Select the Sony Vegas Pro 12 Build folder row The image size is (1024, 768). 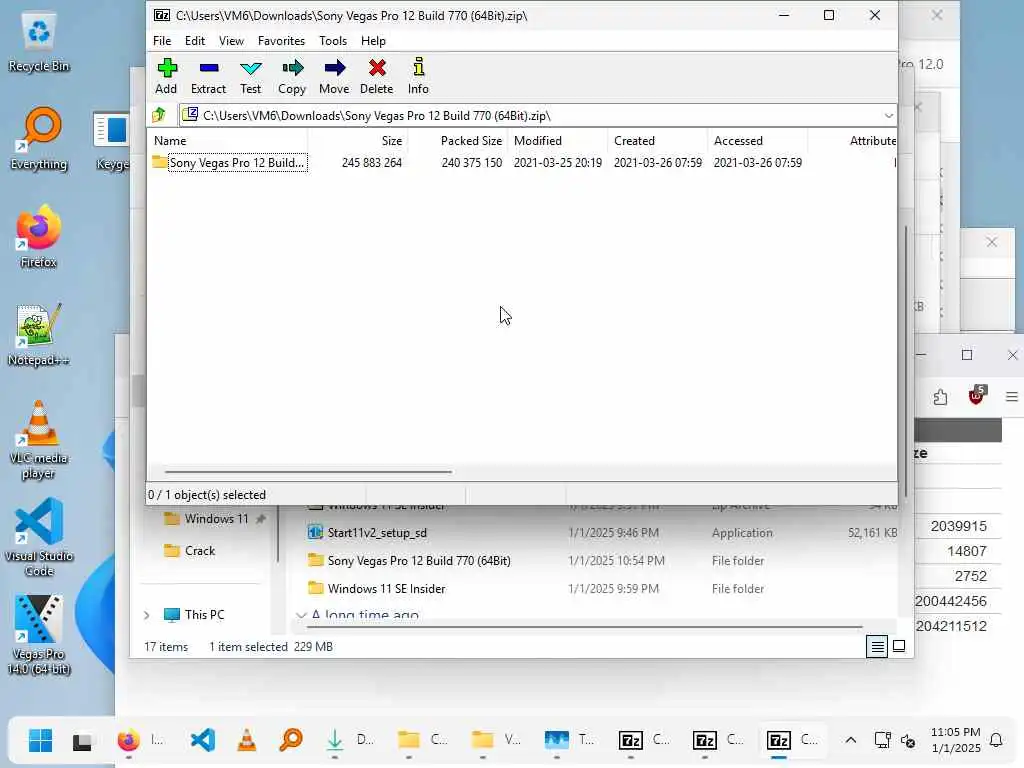coord(236,163)
